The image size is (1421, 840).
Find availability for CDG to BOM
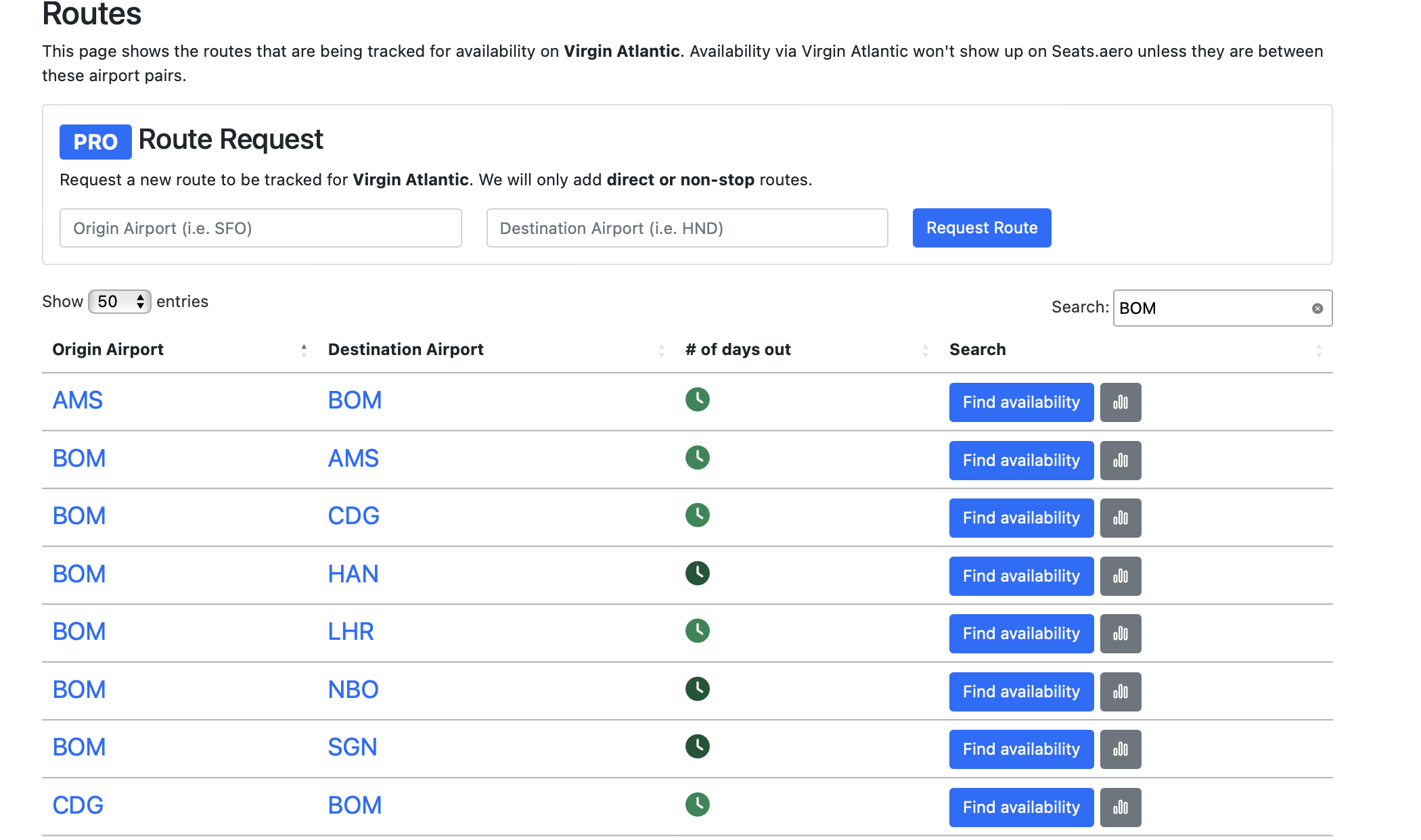click(1021, 808)
